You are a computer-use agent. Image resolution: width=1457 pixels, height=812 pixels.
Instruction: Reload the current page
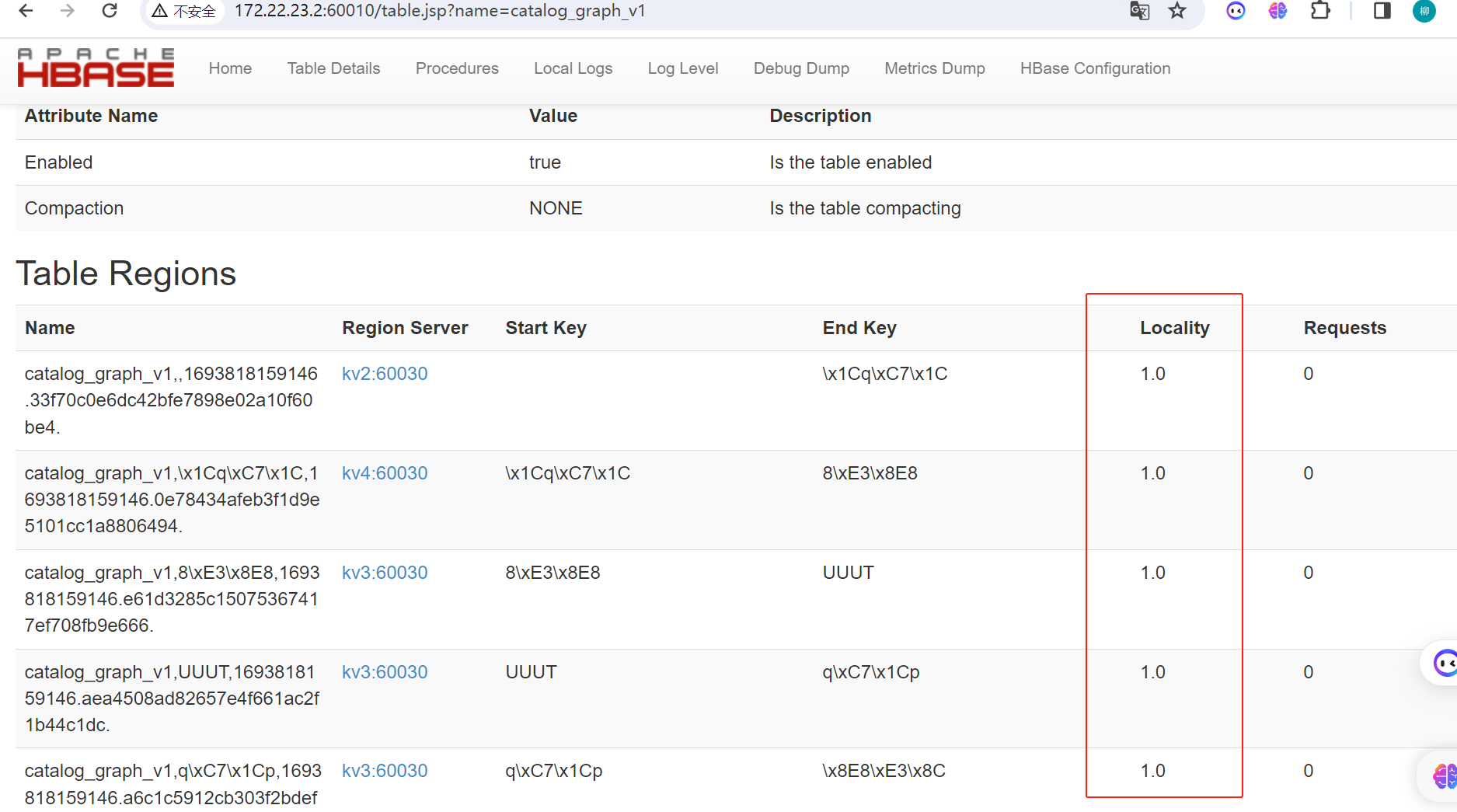[109, 11]
